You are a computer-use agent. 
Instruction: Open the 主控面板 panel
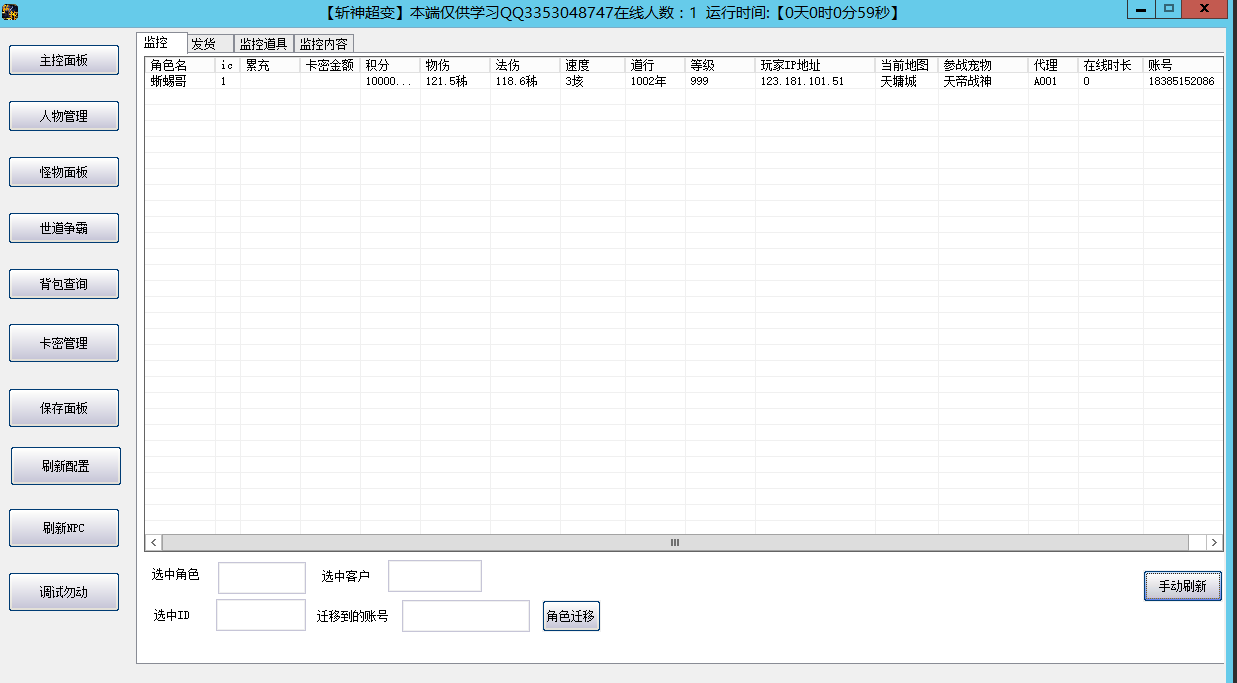pyautogui.click(x=64, y=60)
